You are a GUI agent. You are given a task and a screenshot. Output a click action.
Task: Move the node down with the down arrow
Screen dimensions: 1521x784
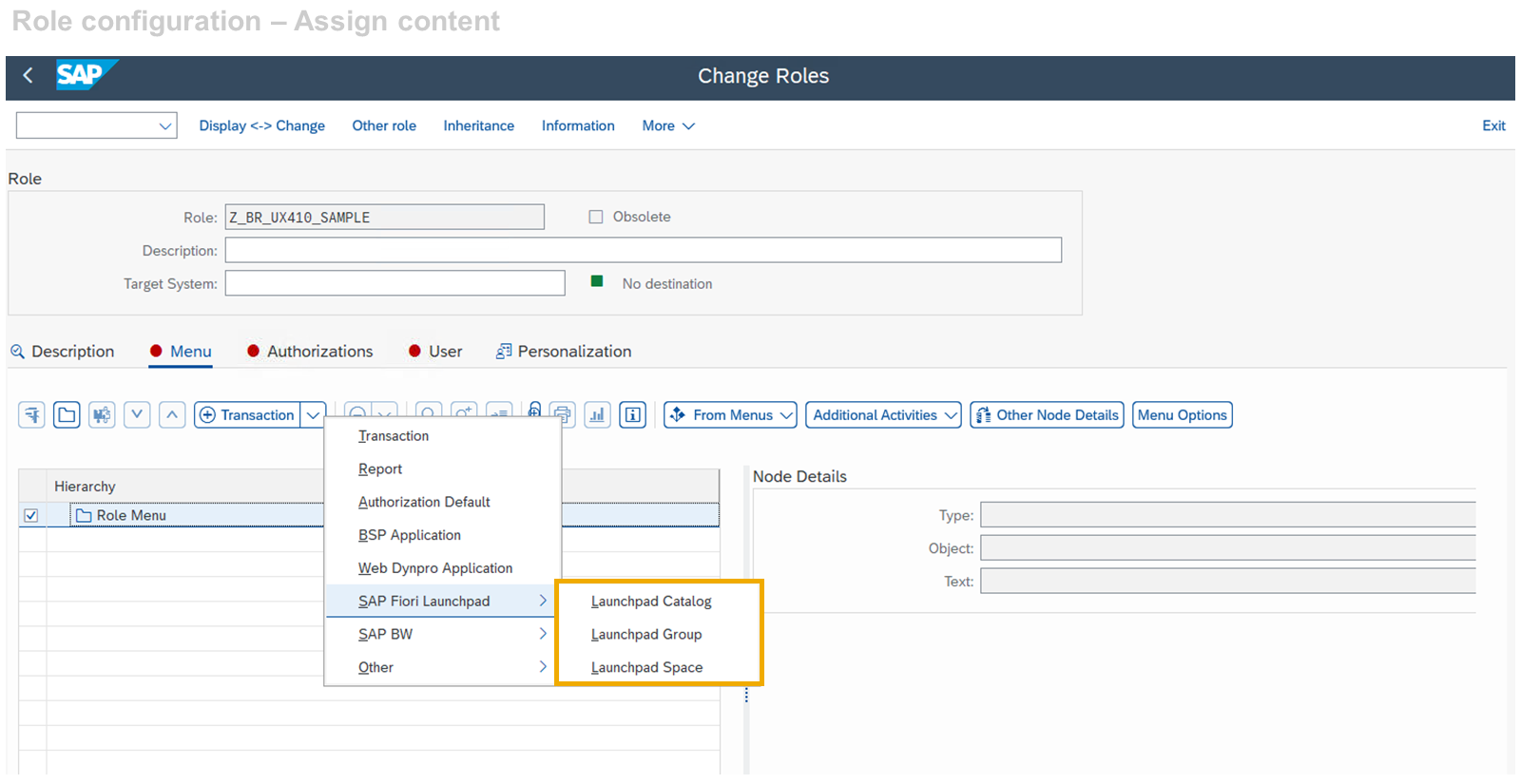137,415
